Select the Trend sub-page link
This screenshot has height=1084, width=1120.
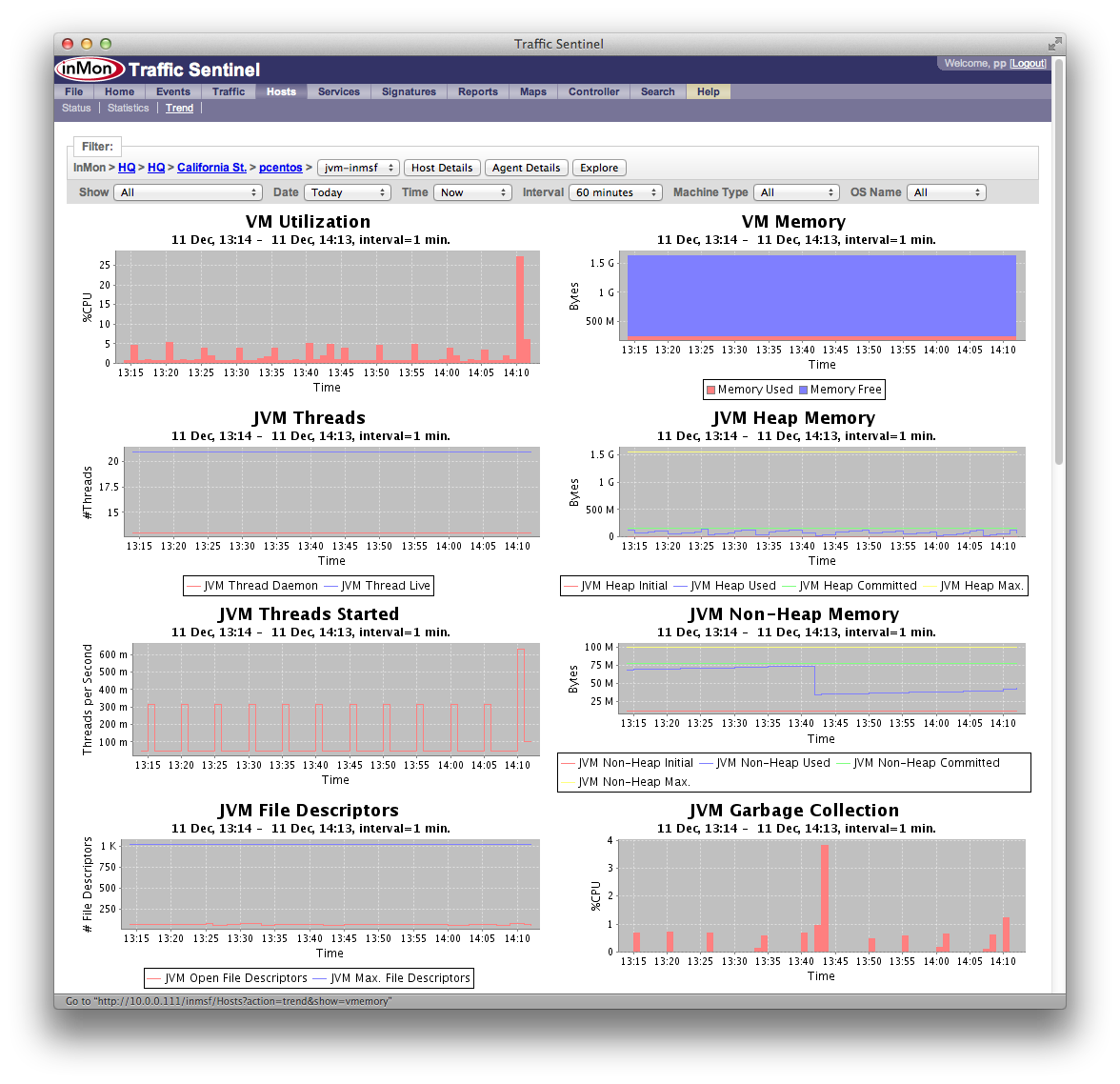pos(179,108)
